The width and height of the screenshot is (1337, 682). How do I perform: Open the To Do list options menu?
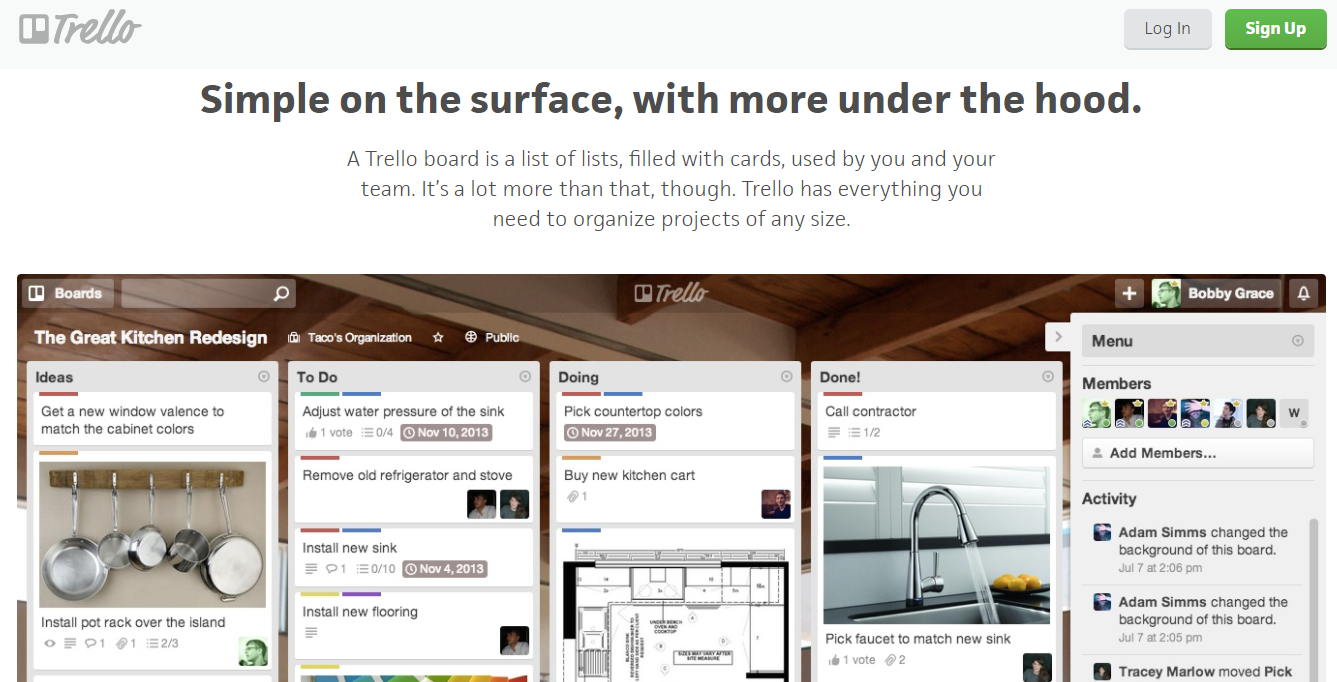[x=525, y=377]
